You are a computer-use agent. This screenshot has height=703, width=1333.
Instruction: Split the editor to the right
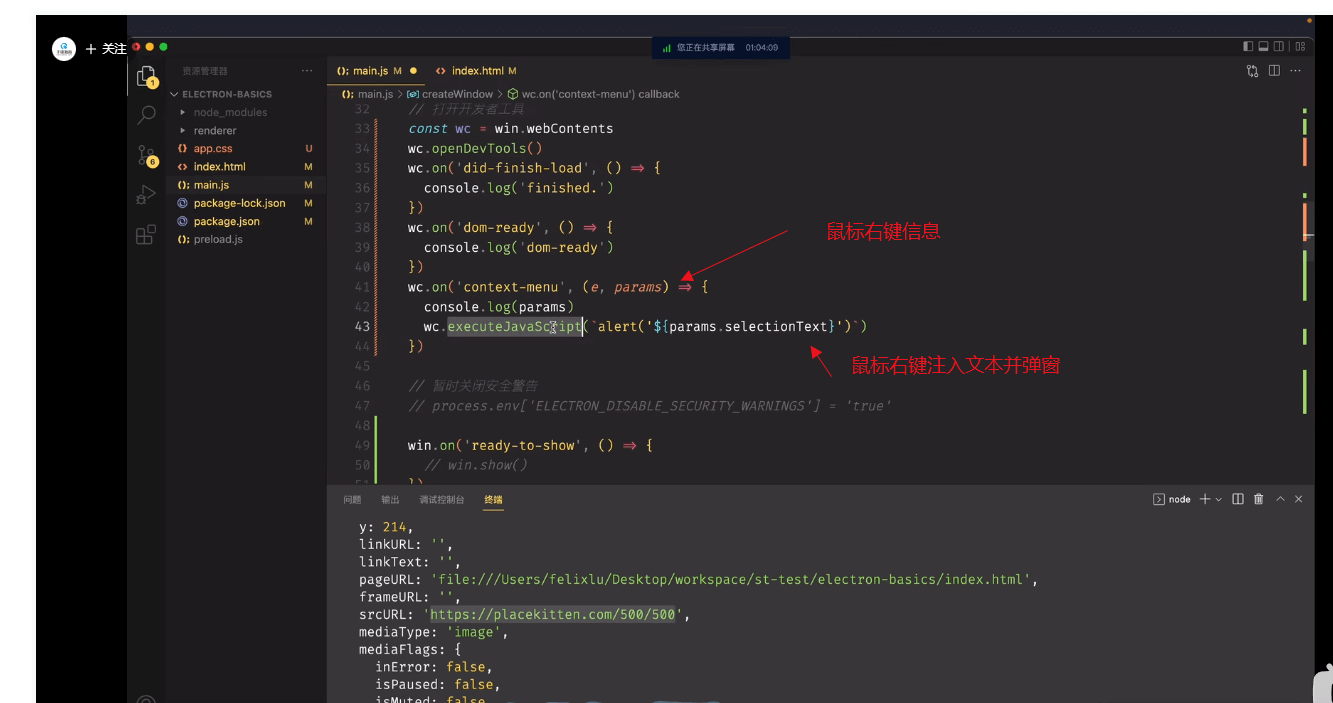click(x=1274, y=71)
